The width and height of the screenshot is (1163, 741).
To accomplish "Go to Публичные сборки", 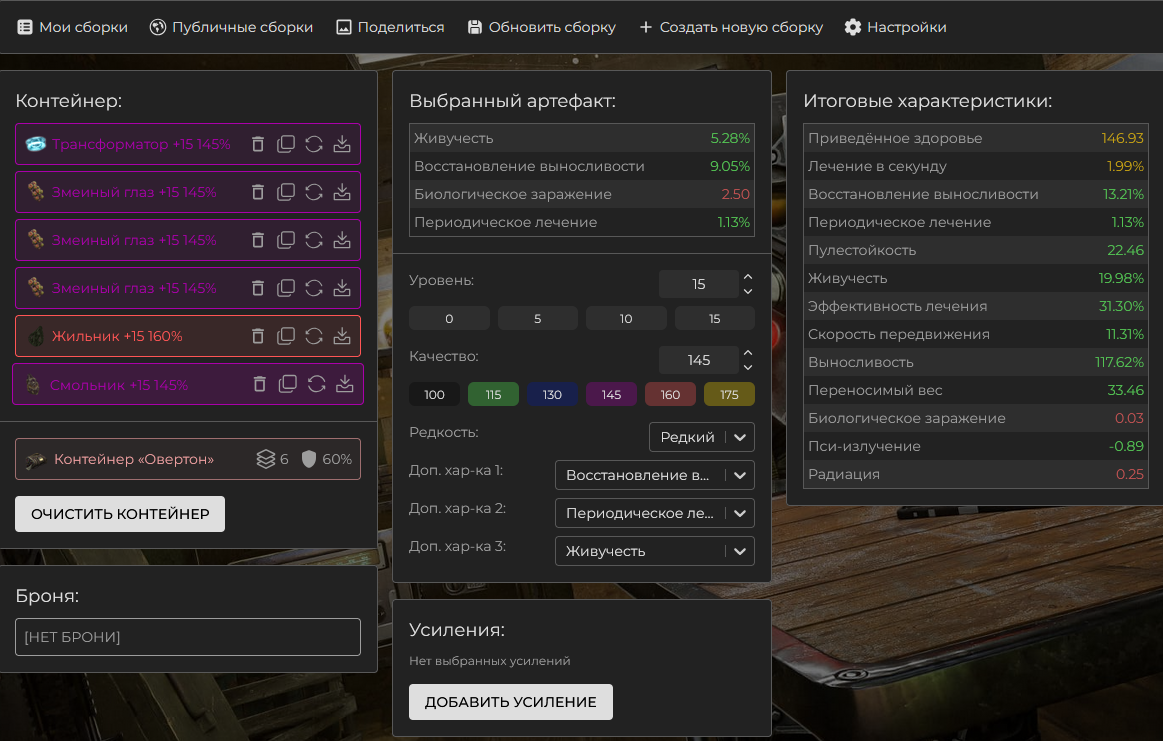I will pyautogui.click(x=231, y=27).
